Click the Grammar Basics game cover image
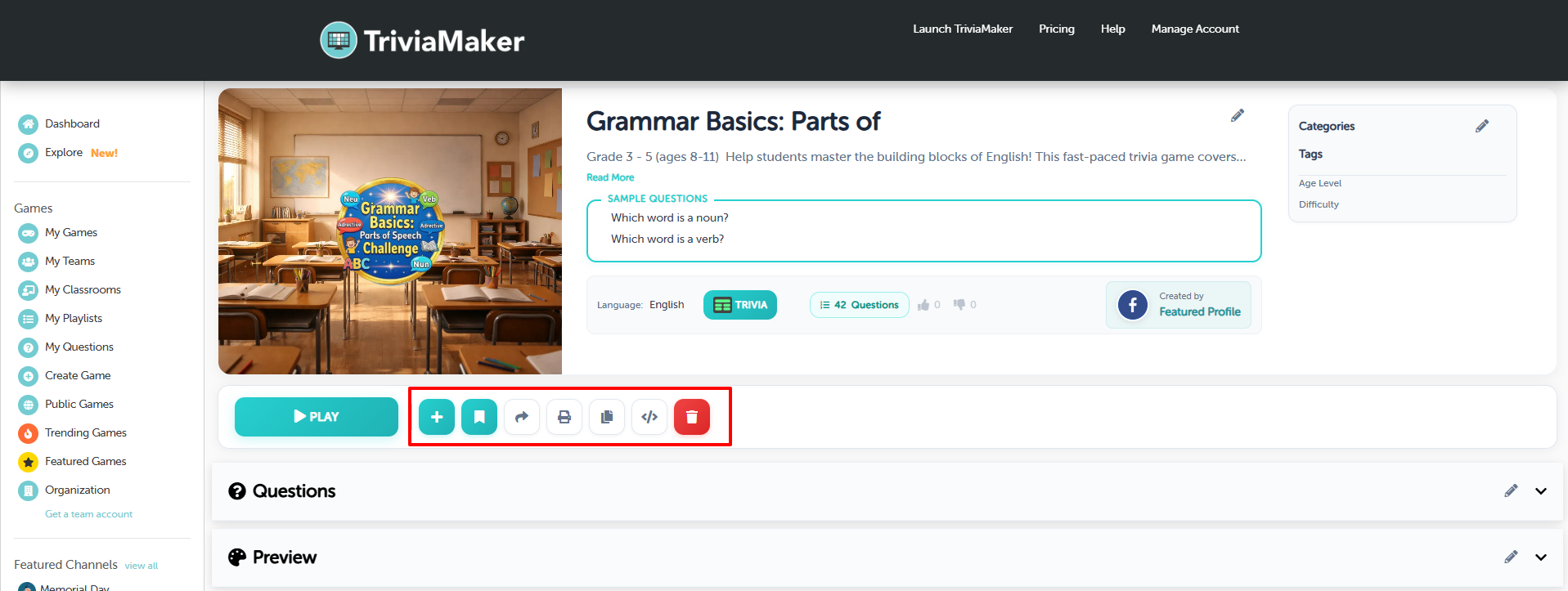The width and height of the screenshot is (1568, 591). (390, 231)
